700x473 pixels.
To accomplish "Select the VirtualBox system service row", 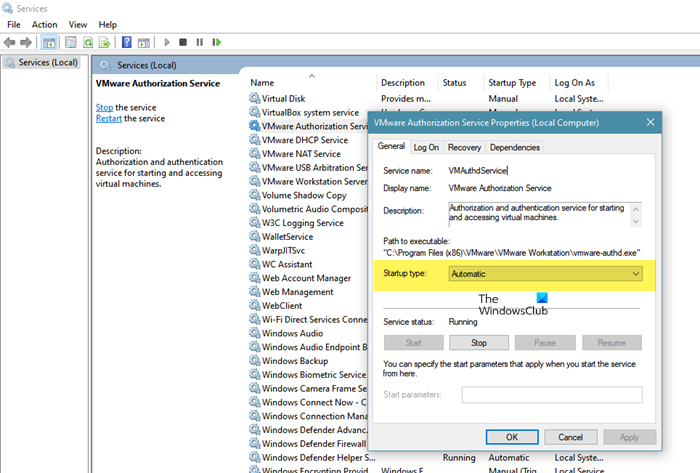I will [x=310, y=112].
